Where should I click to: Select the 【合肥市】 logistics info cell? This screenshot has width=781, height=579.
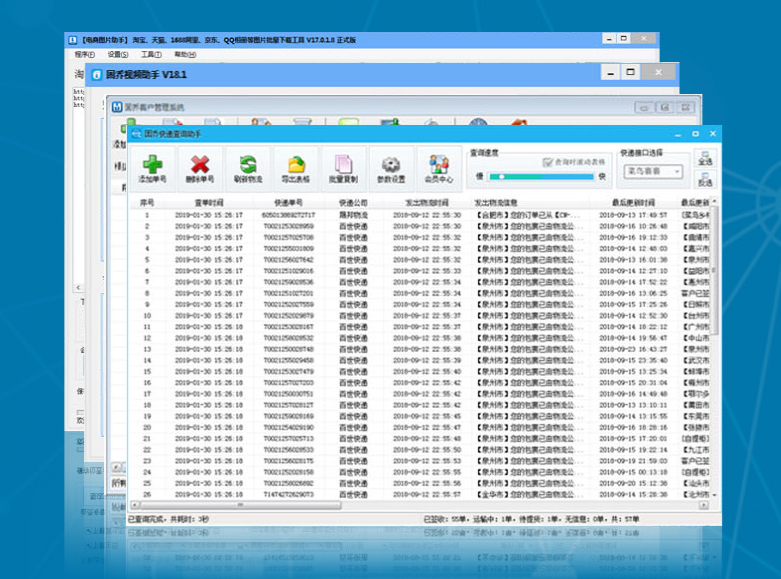click(x=527, y=215)
